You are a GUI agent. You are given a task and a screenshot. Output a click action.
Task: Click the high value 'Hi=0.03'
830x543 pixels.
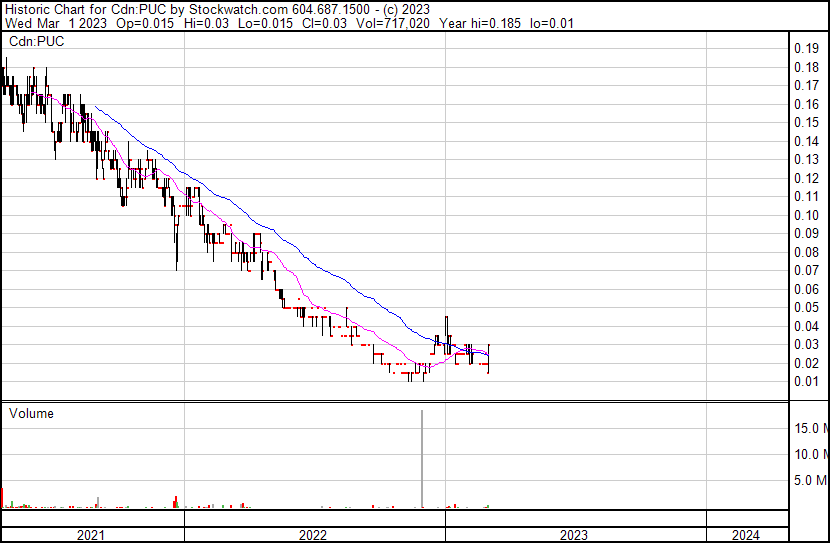pyautogui.click(x=206, y=23)
